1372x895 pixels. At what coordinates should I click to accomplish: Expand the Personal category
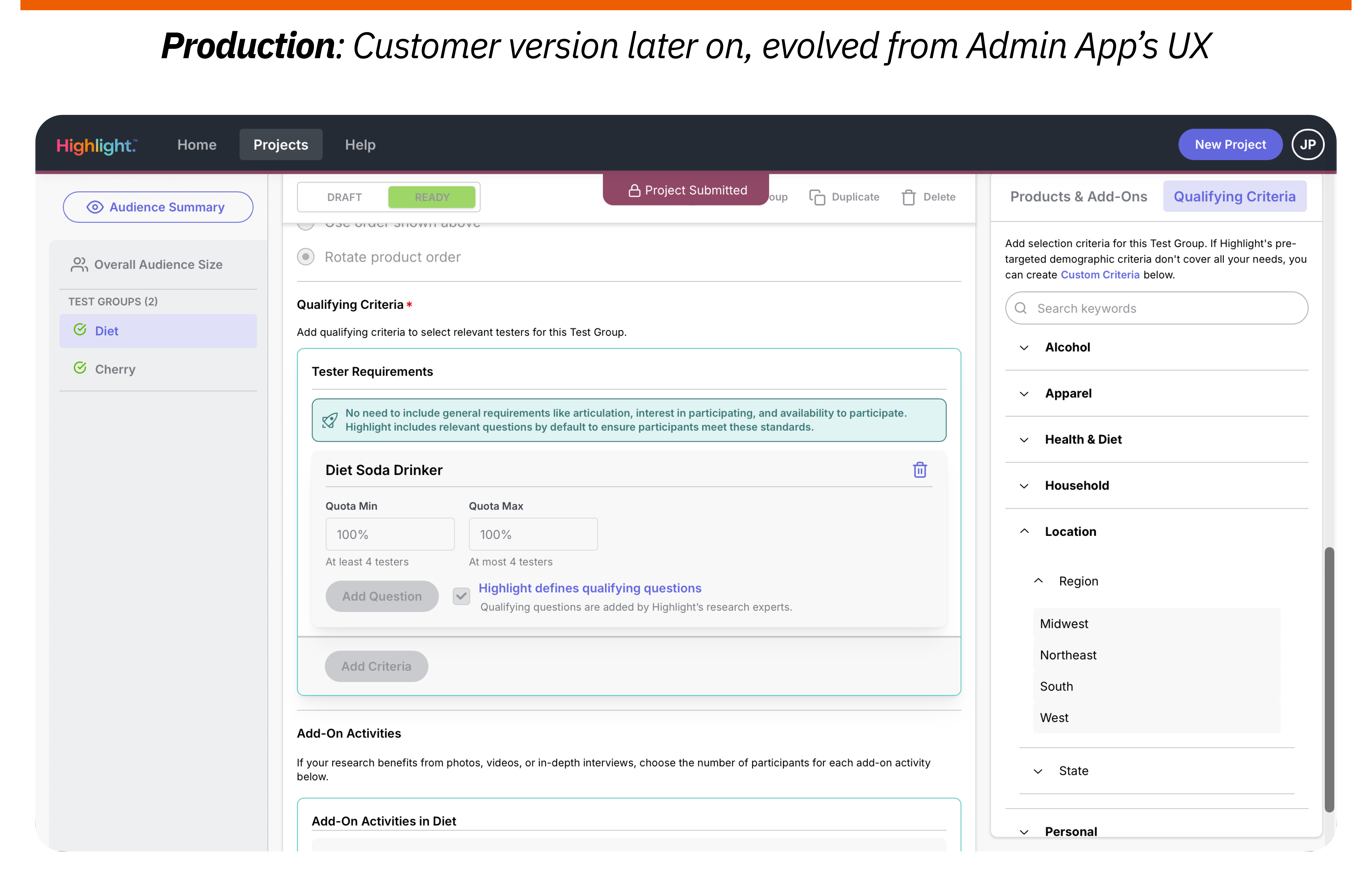click(1156, 832)
